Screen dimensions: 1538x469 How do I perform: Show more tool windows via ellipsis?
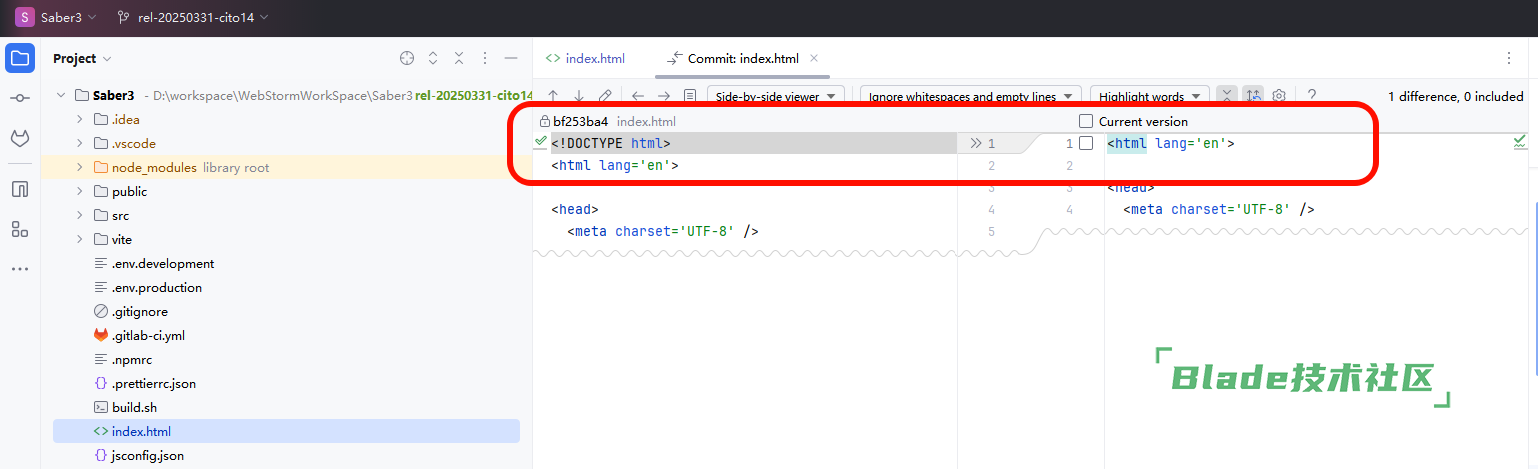20,269
